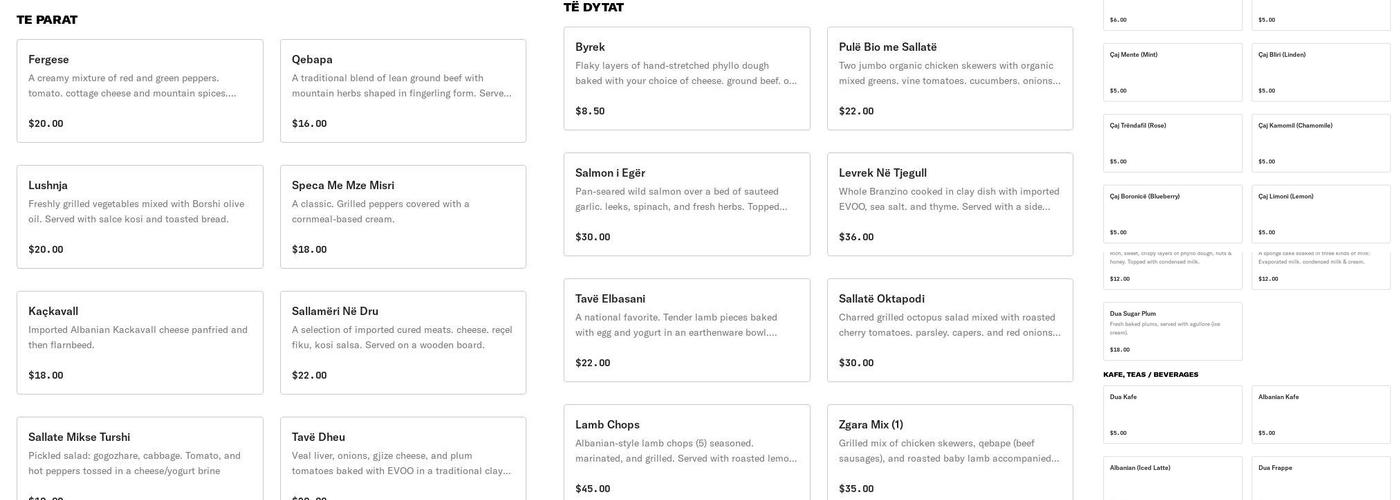The image size is (1400, 500).
Task: Select the Salmon i Egër dish
Action: pos(686,205)
